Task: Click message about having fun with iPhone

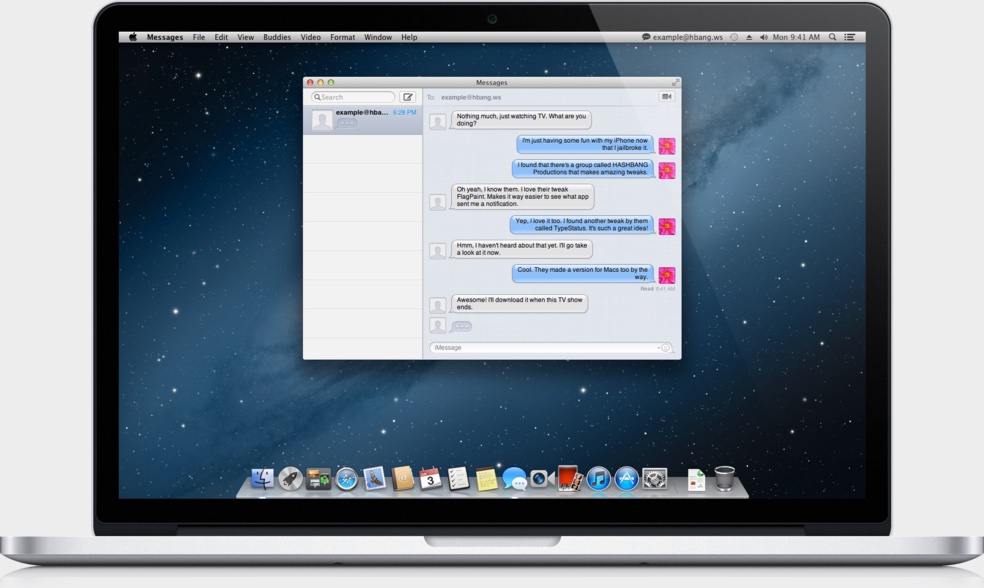Action: point(586,144)
